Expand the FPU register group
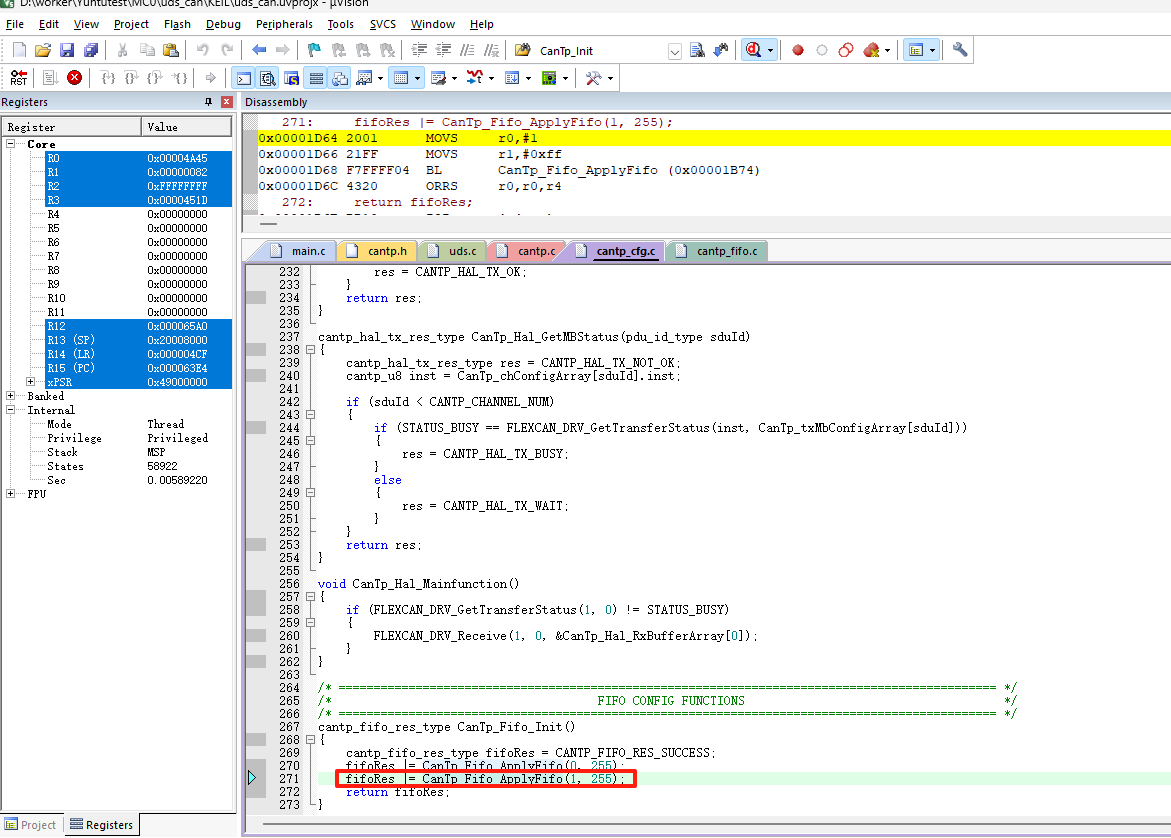The height and width of the screenshot is (838, 1171). coord(10,494)
